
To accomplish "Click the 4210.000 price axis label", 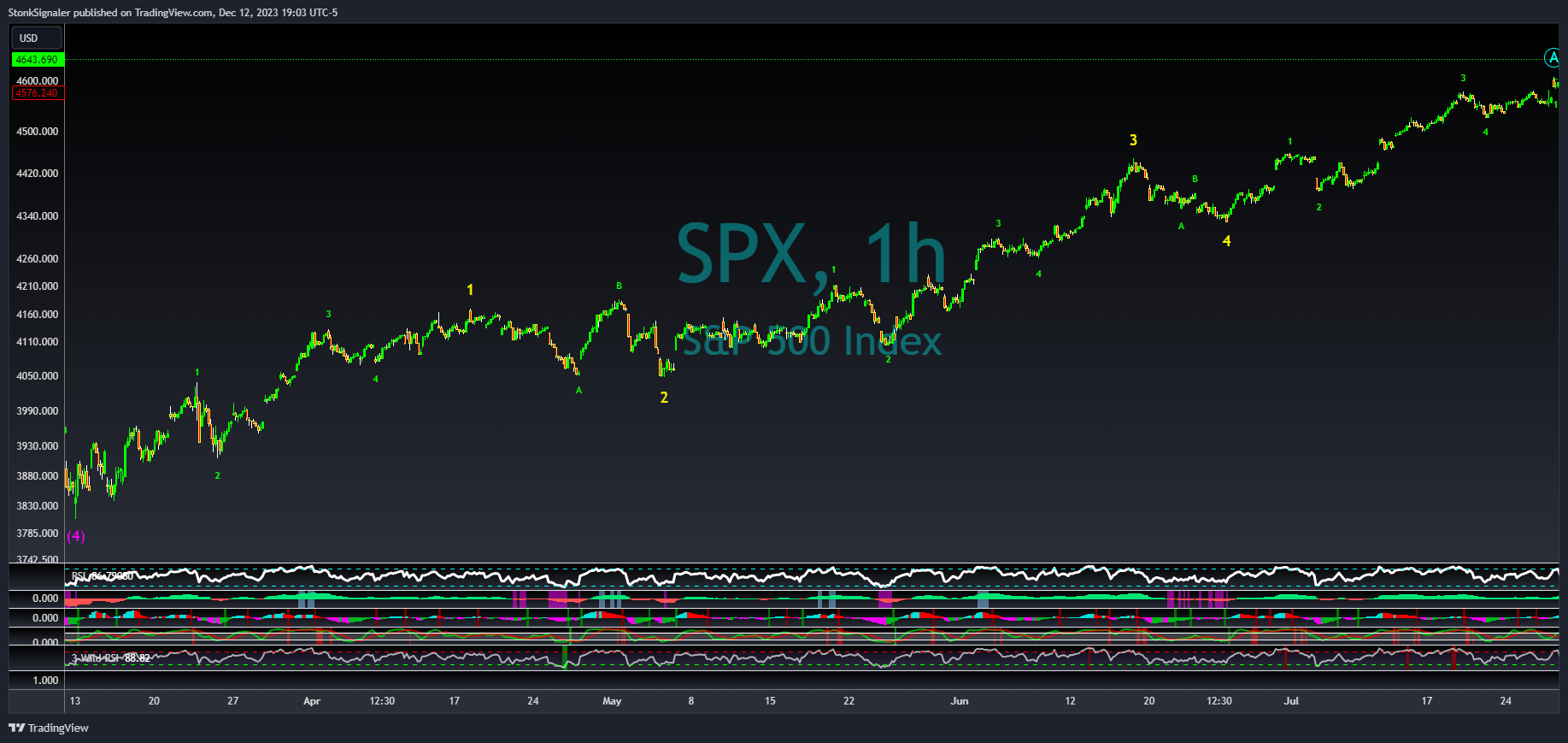I will pos(38,286).
